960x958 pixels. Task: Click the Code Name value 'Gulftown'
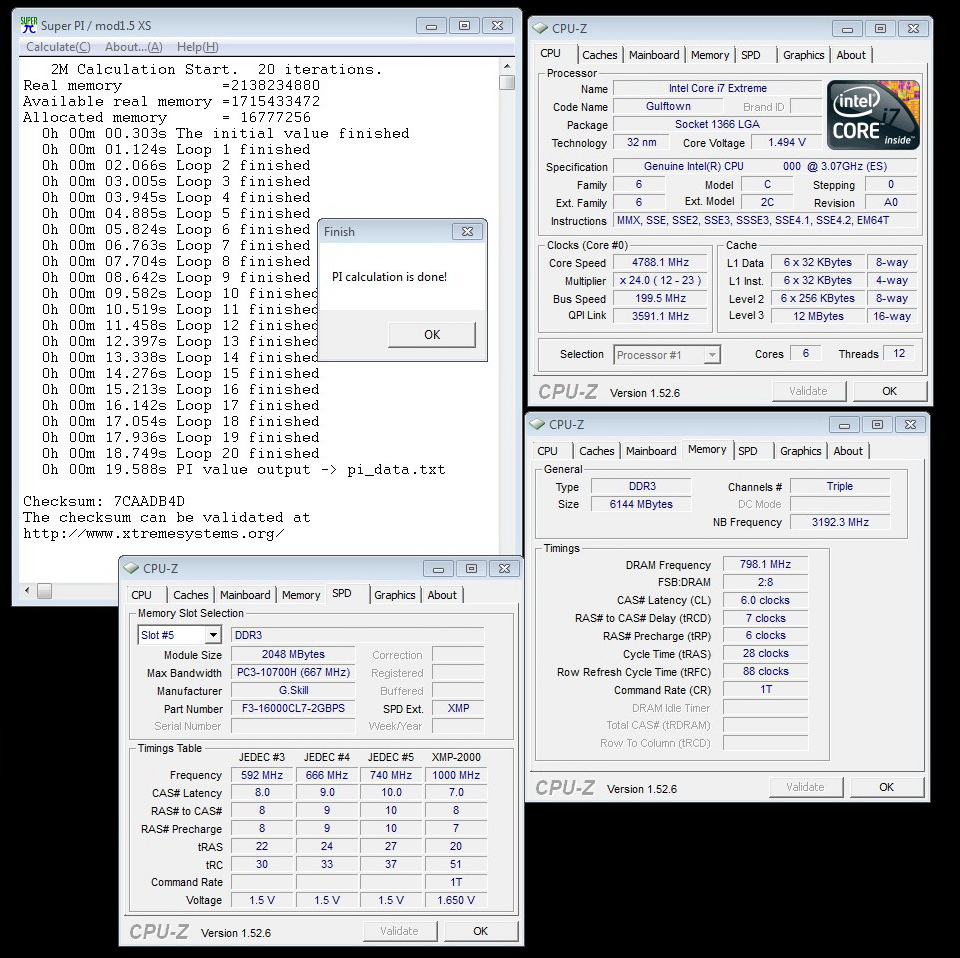668,107
